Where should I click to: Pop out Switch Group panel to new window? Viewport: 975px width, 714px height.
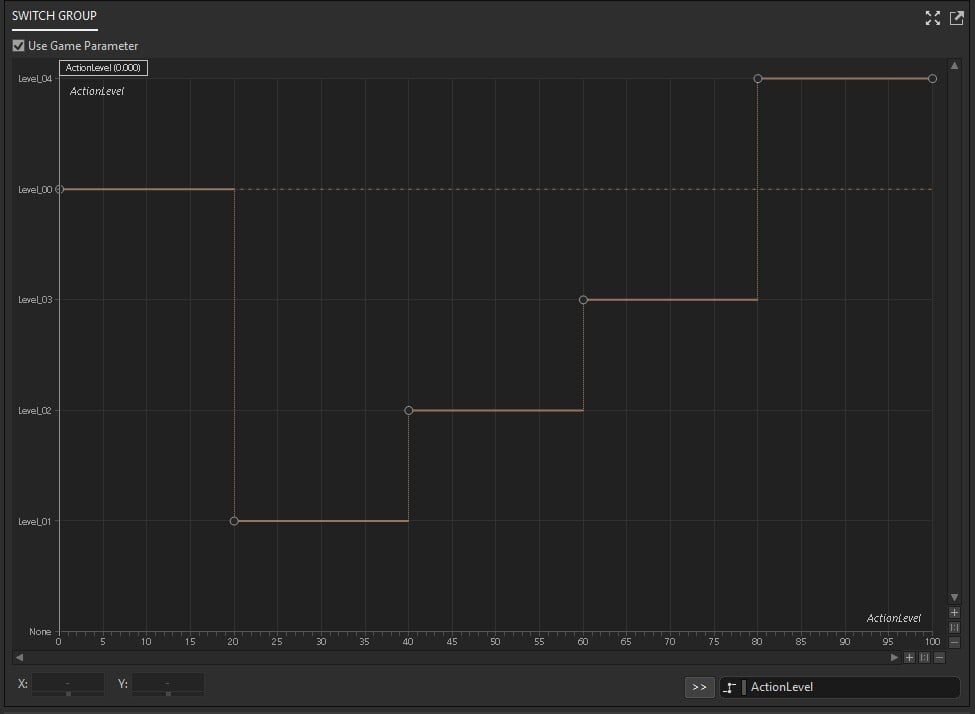pos(956,17)
